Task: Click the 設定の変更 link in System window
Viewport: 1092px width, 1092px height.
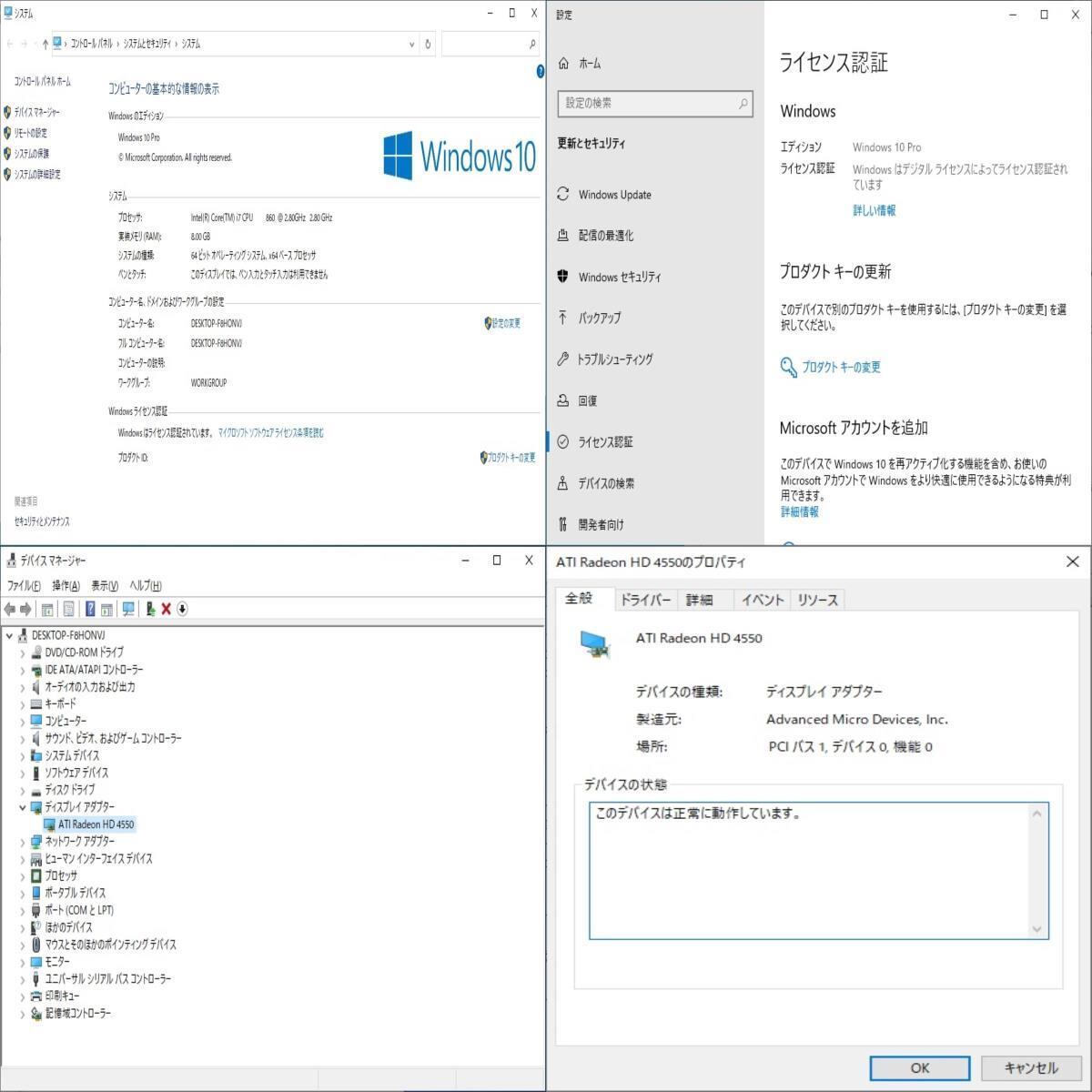Action: tap(506, 323)
